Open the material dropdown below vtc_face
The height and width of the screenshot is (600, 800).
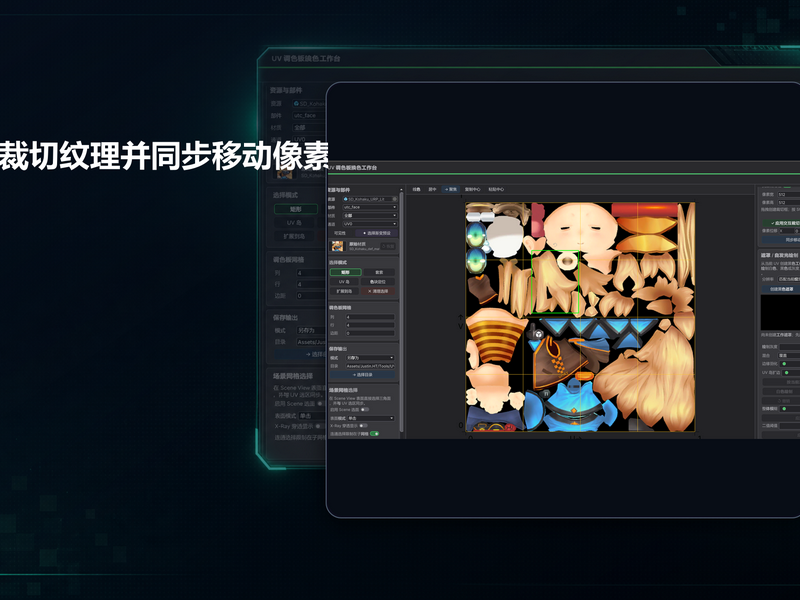point(370,215)
